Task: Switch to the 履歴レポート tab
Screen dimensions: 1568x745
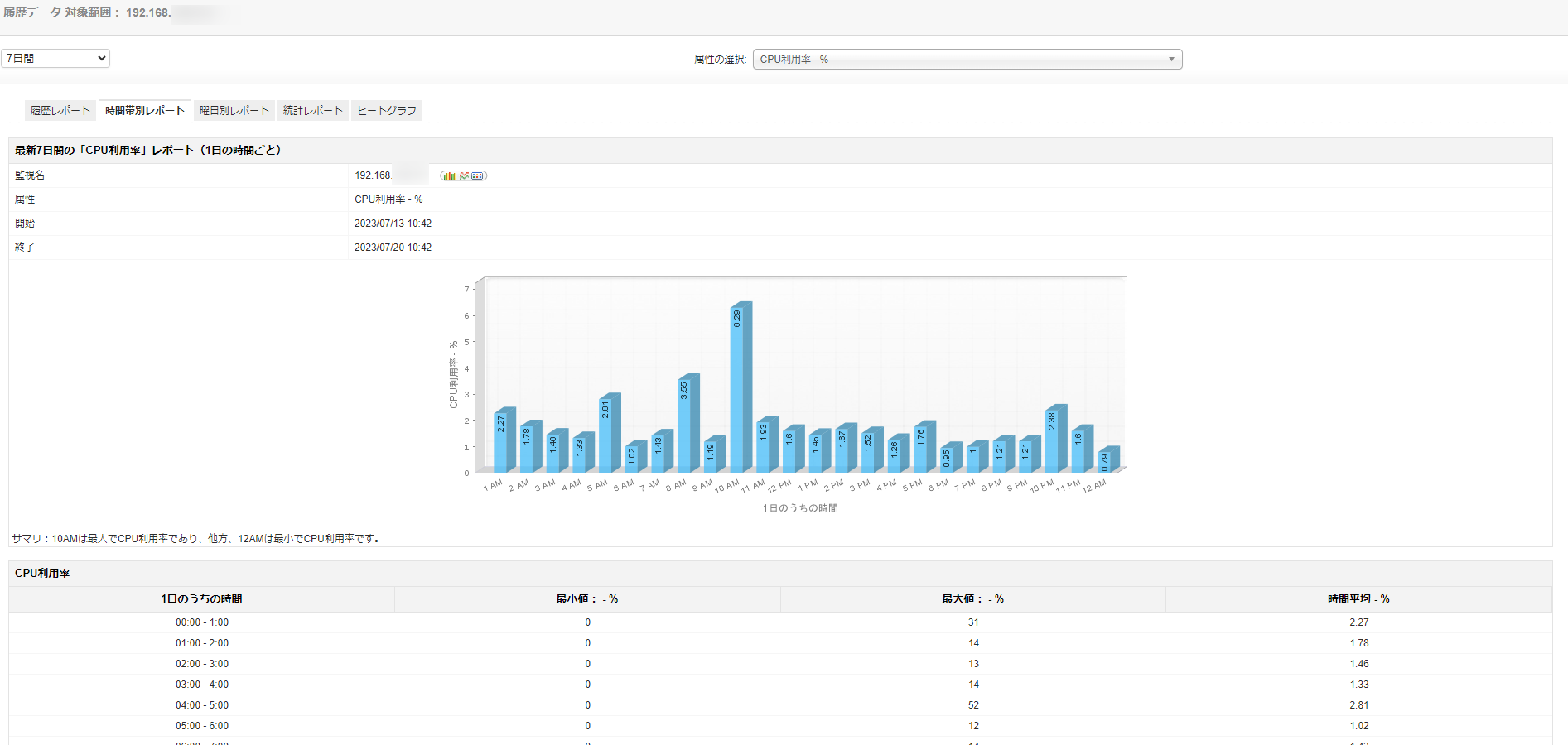Action: 60,111
